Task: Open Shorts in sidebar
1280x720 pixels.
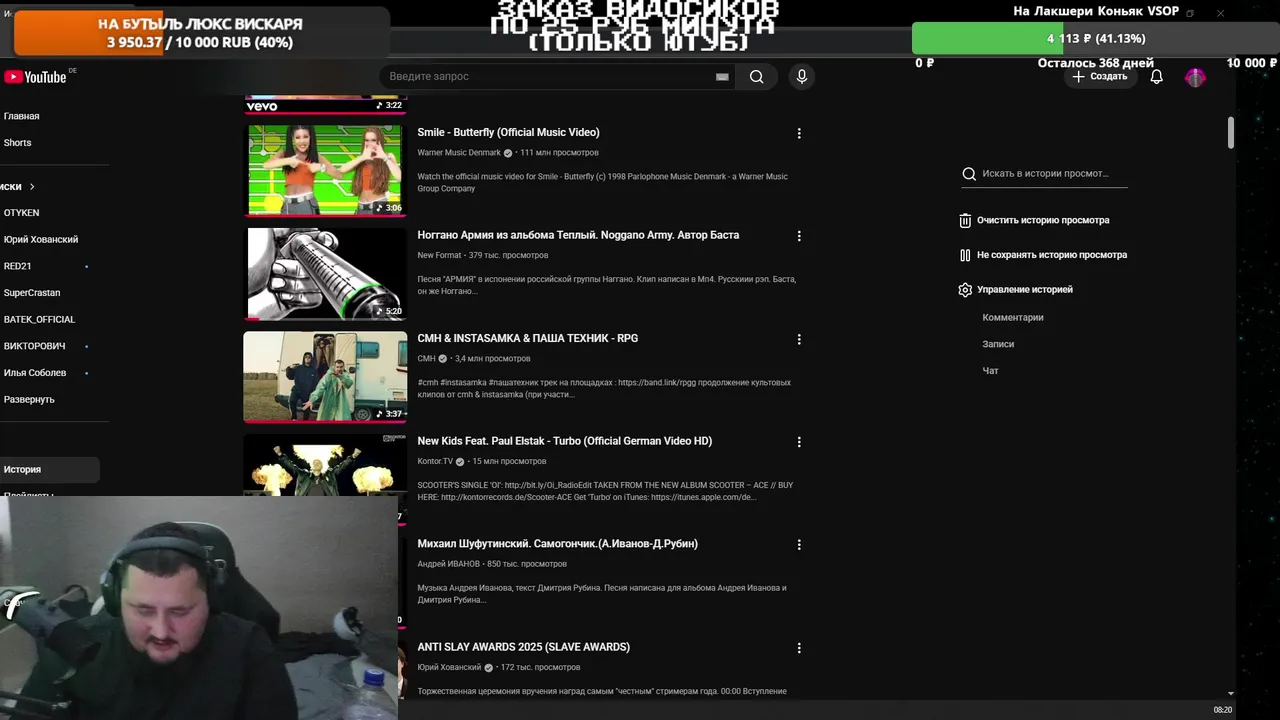Action: click(x=17, y=143)
